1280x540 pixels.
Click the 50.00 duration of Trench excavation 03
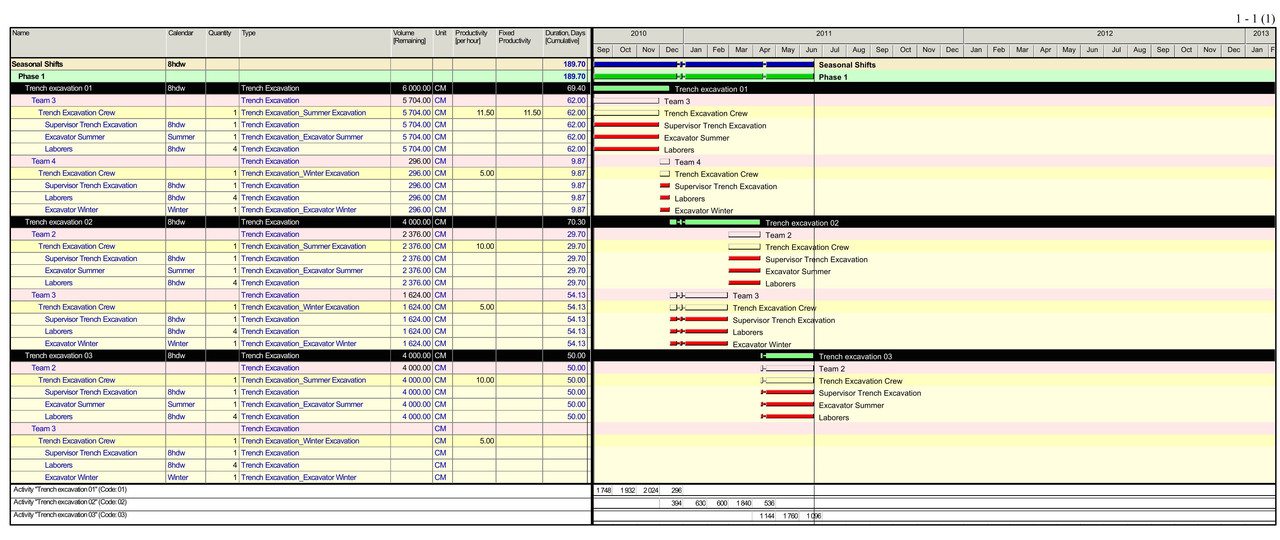point(566,355)
